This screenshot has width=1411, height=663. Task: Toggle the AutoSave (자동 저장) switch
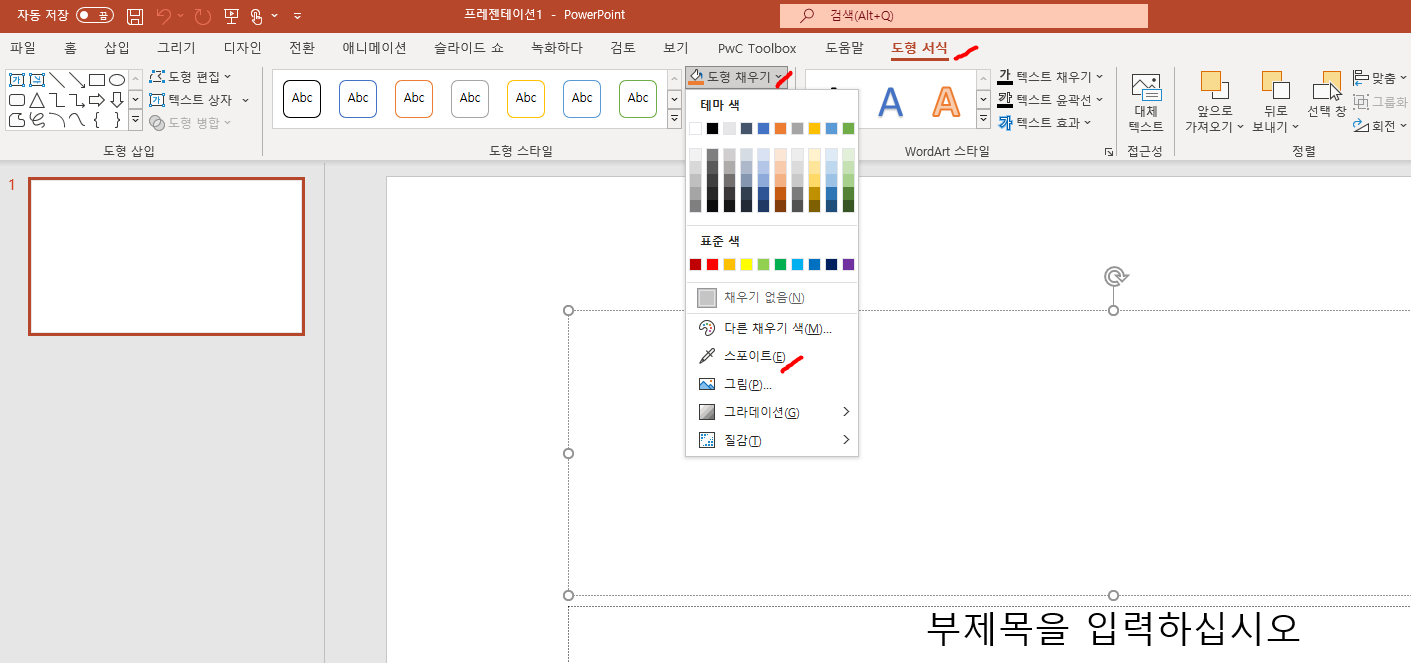(95, 16)
